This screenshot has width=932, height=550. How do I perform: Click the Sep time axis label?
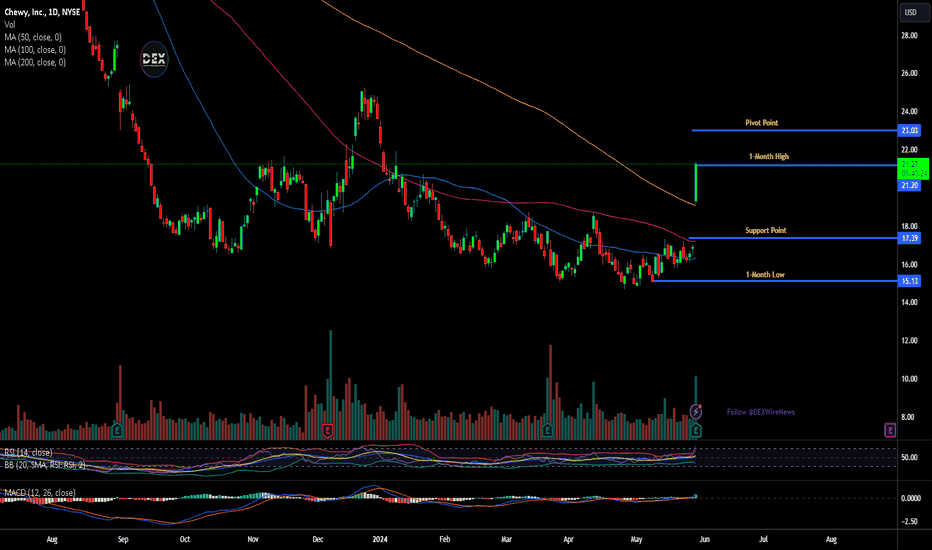click(x=123, y=540)
